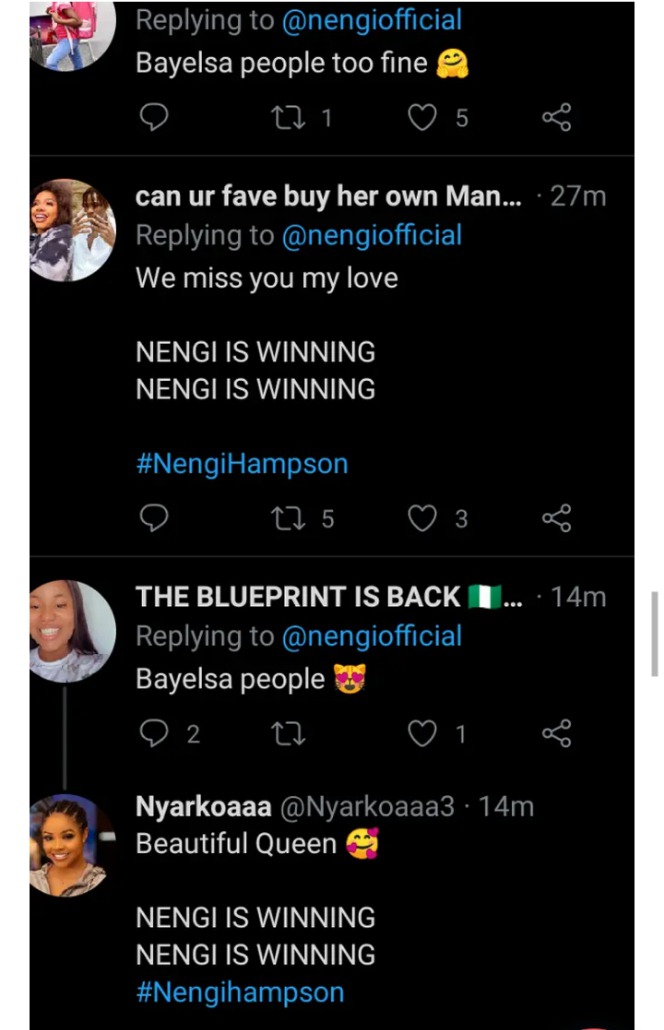Reply to the 'We miss you my love' tweet
Image resolution: width=664 pixels, height=1030 pixels.
[x=153, y=518]
